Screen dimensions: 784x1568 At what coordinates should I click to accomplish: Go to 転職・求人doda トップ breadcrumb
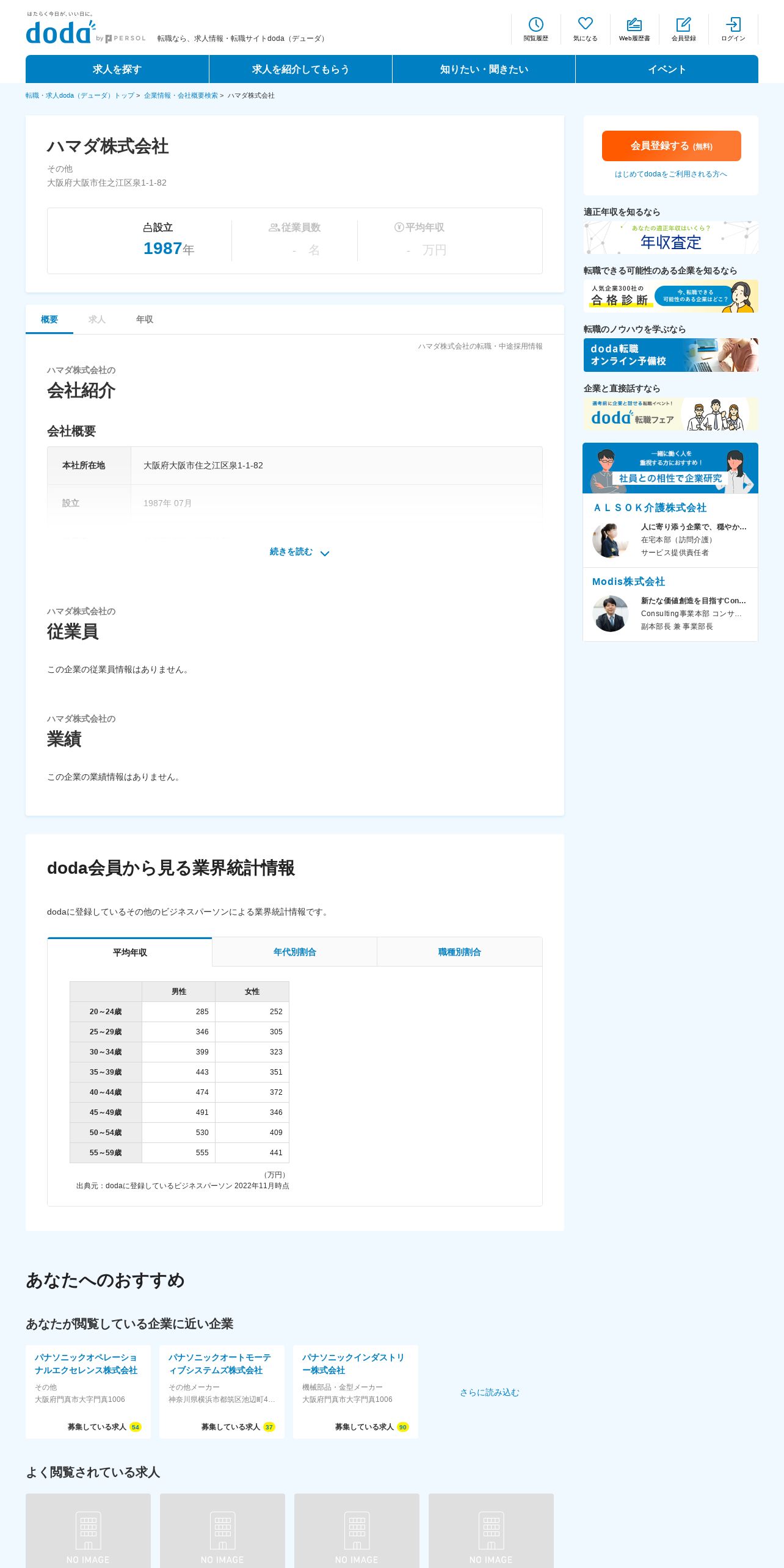coord(79,96)
